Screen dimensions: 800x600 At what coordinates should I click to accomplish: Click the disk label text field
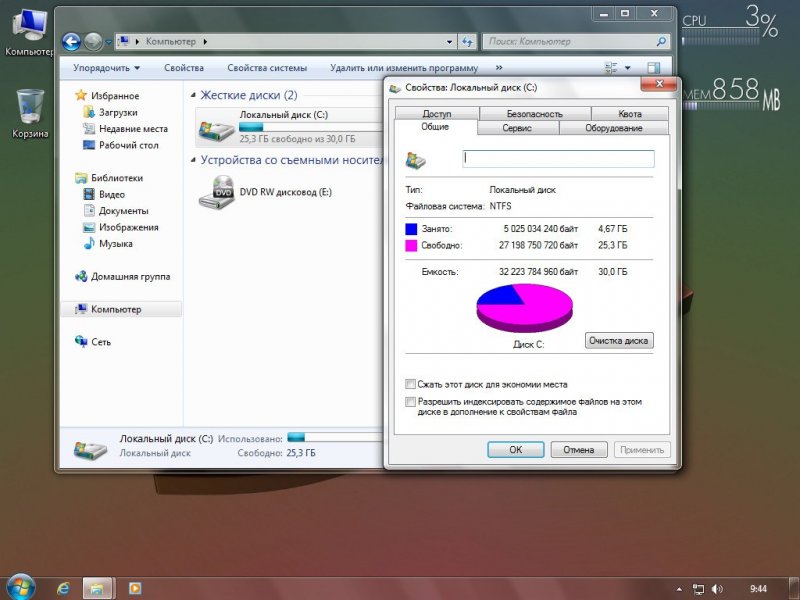[558, 159]
